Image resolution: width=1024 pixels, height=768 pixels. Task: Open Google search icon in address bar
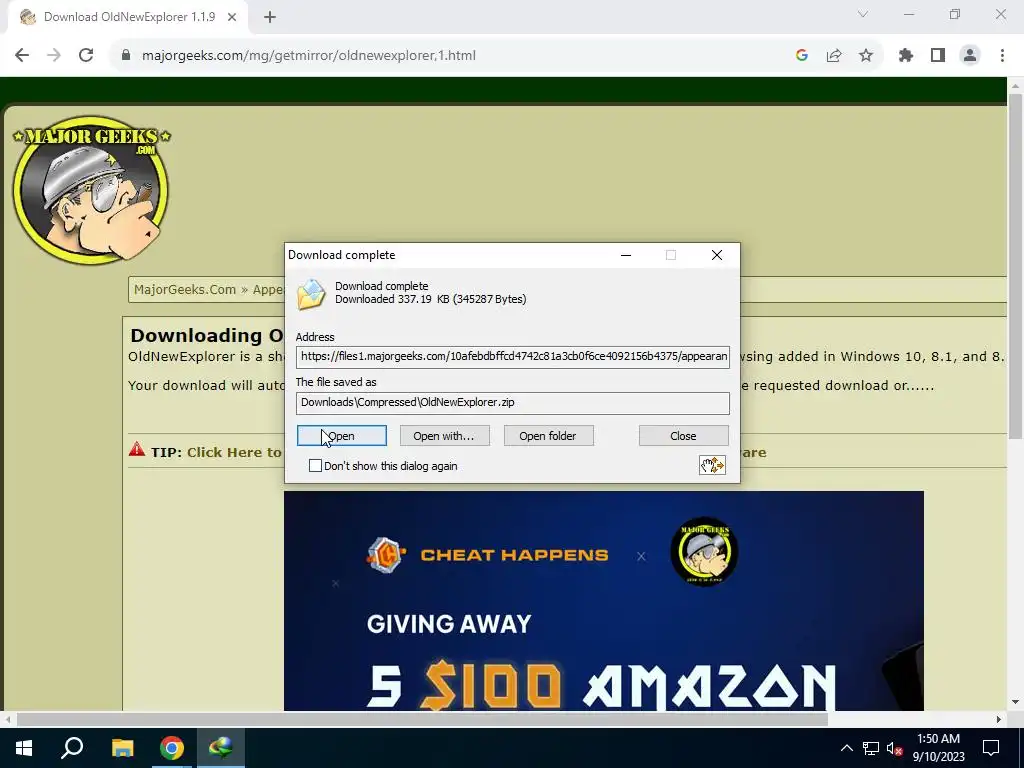coord(802,56)
